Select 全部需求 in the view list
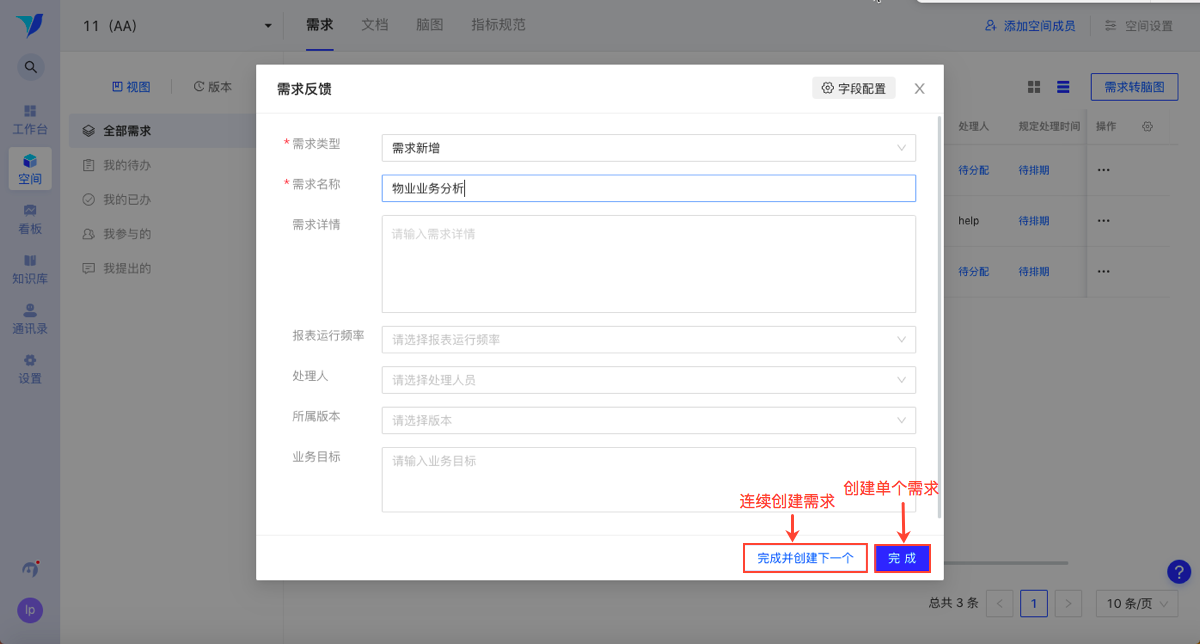 [x=163, y=131]
